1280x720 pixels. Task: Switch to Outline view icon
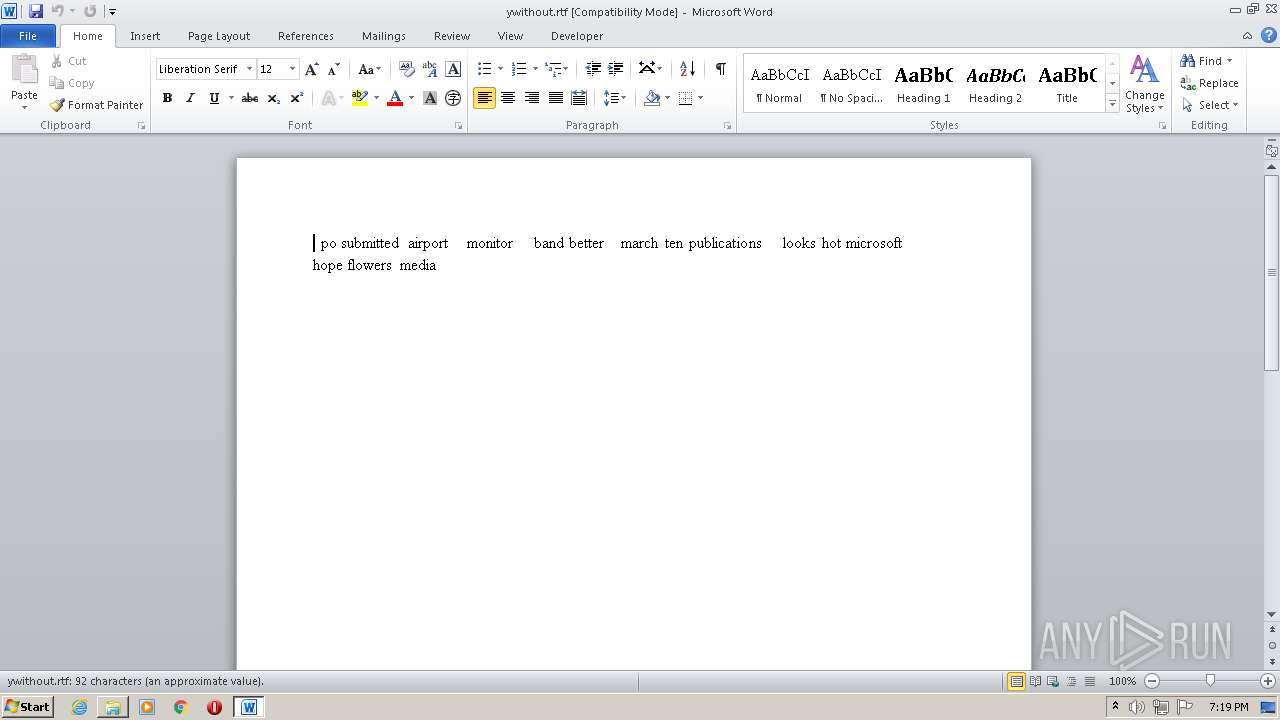pyautogui.click(x=1071, y=681)
